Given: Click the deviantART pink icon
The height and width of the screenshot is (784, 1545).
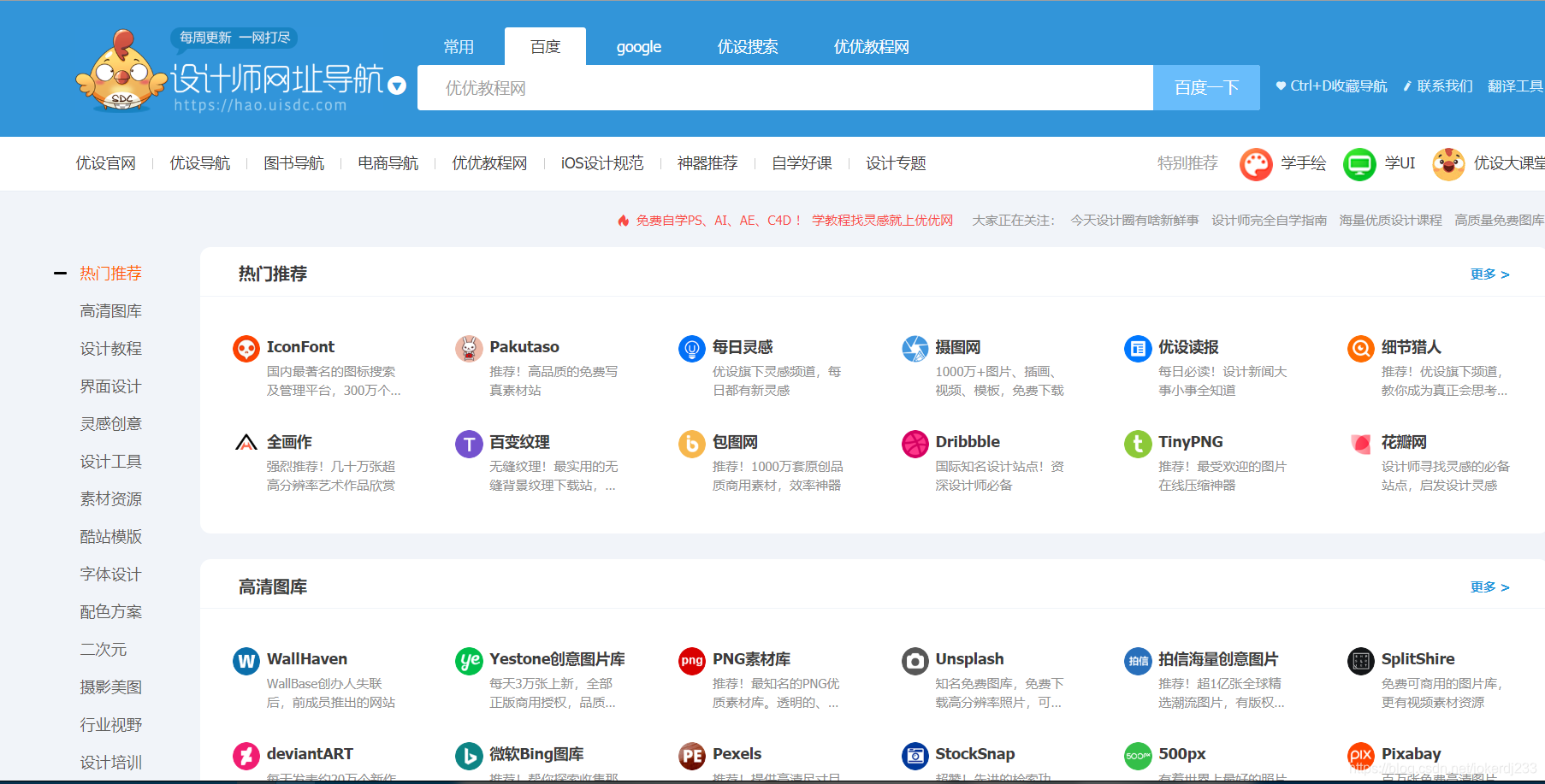Looking at the screenshot, I should pos(246,756).
